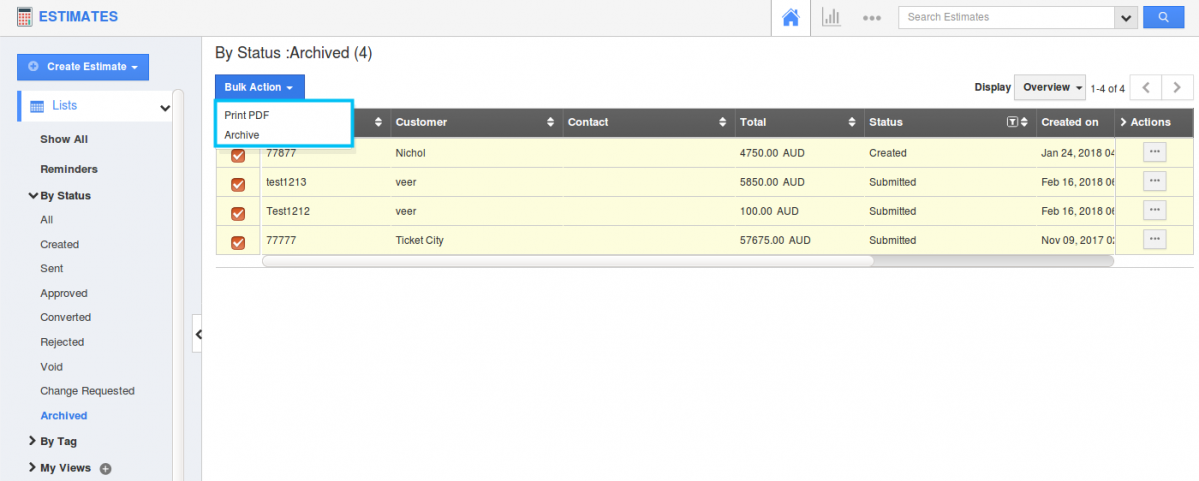Go to previous page arrow
The image size is (1199, 481).
pyautogui.click(x=1145, y=87)
